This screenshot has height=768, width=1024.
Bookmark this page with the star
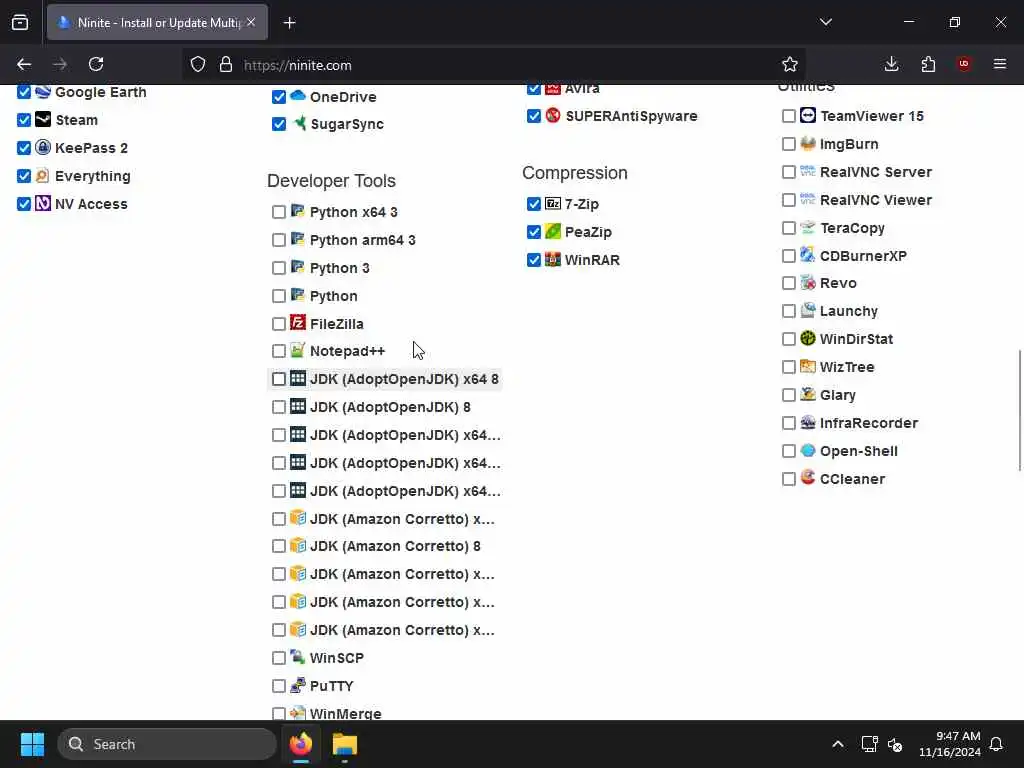point(790,64)
